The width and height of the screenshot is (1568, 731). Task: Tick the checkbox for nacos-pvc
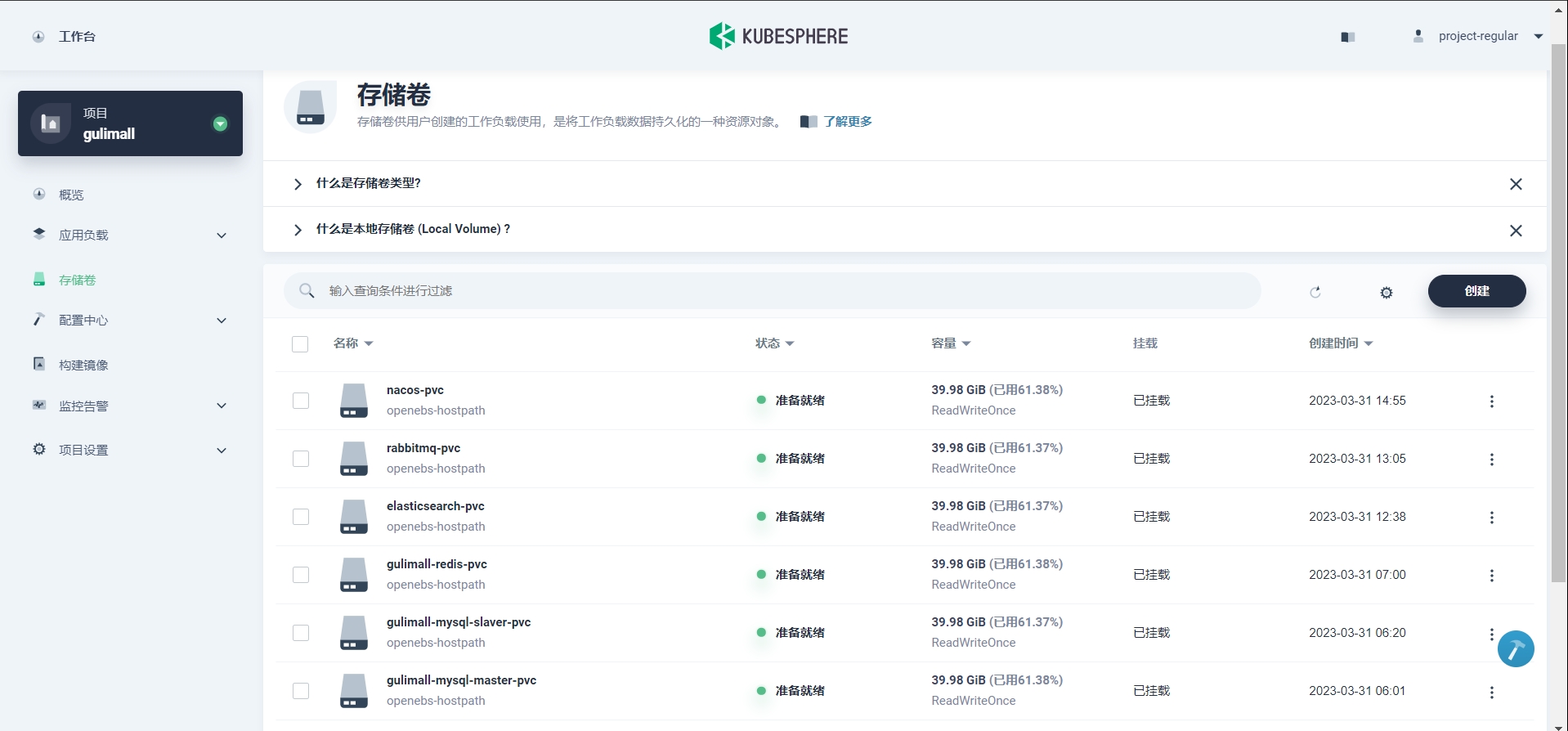(301, 401)
